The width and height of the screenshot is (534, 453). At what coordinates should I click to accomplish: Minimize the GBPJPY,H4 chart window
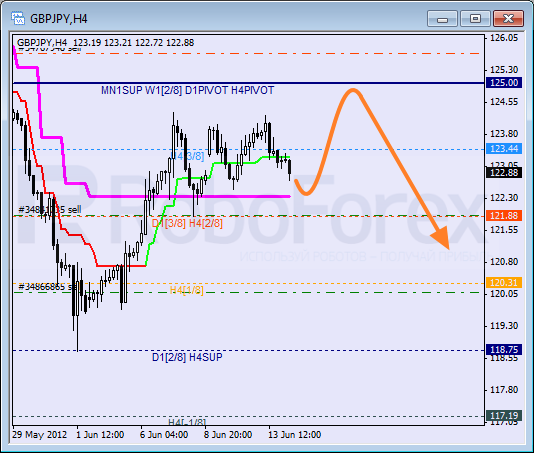[x=442, y=19]
